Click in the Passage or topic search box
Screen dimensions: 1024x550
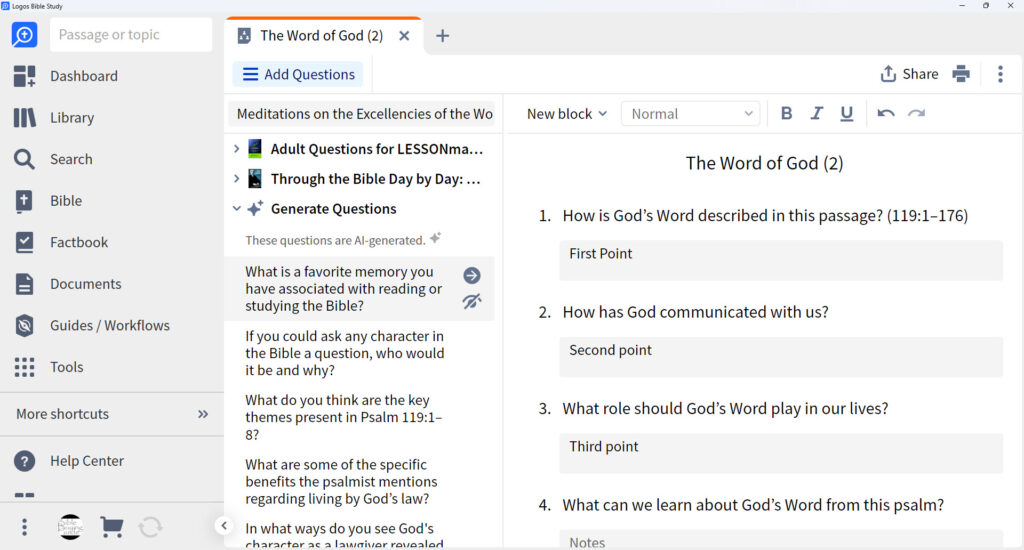(131, 35)
